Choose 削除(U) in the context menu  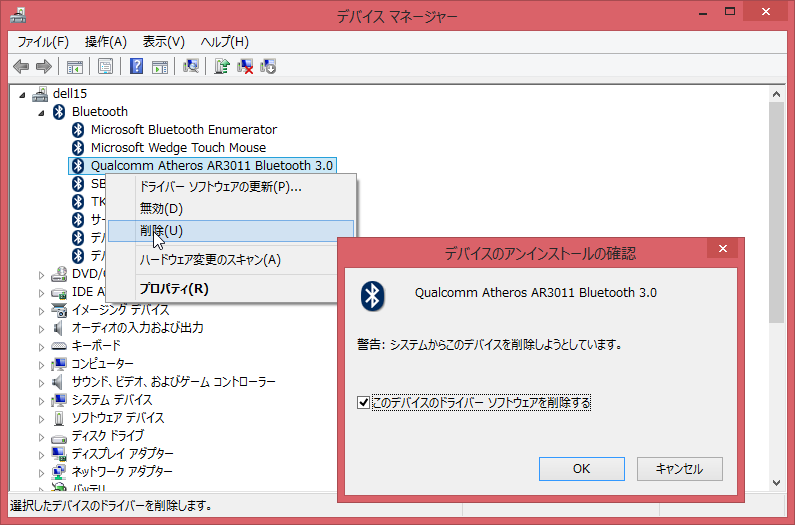coord(231,231)
